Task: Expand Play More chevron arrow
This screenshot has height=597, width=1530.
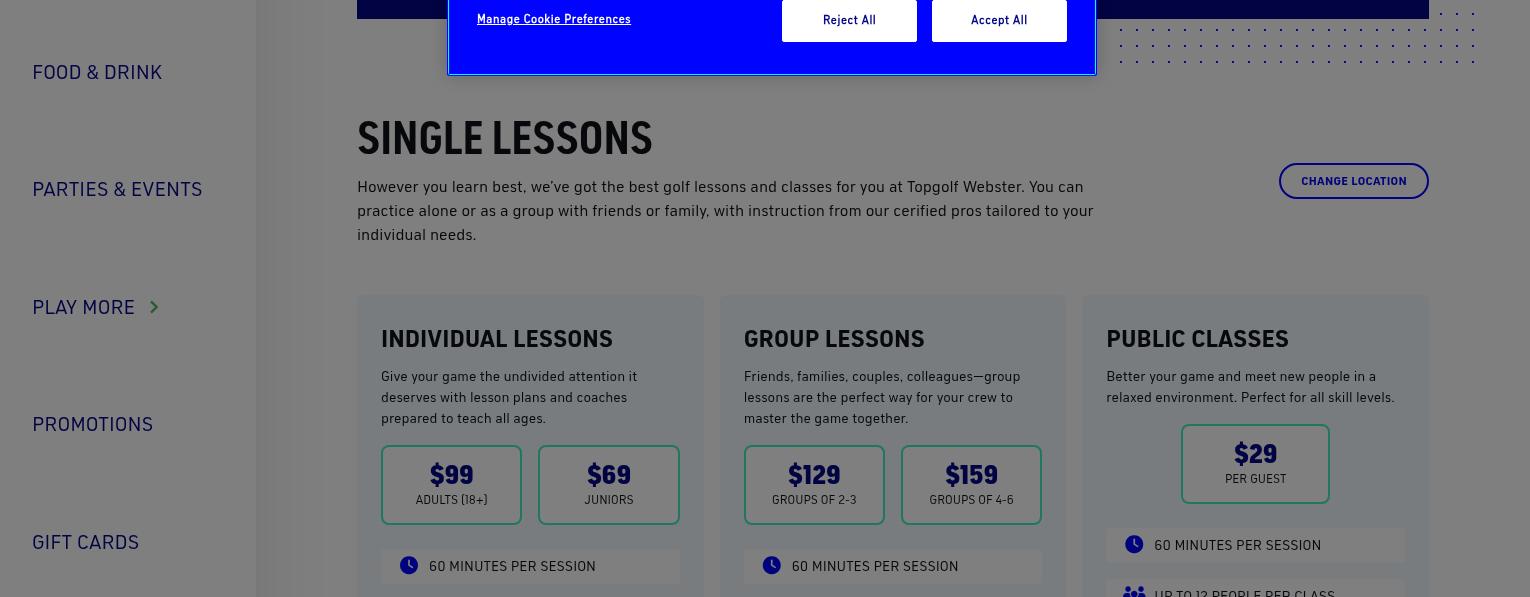Action: (154, 307)
